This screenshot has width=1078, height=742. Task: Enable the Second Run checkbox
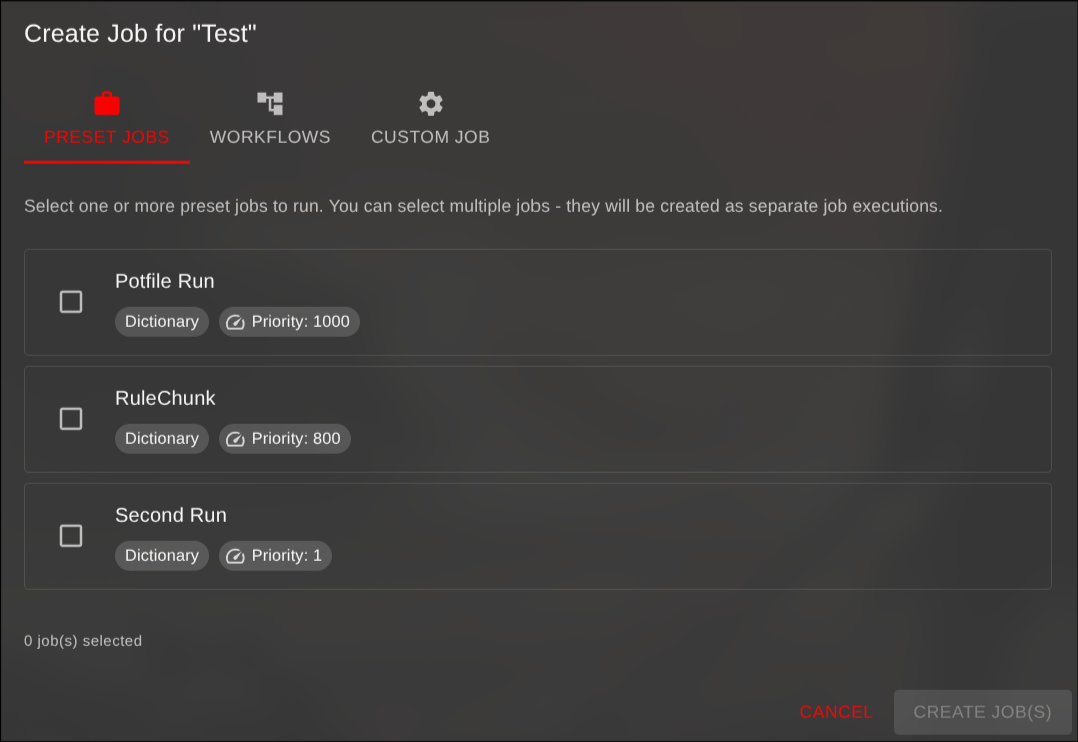[x=71, y=536]
